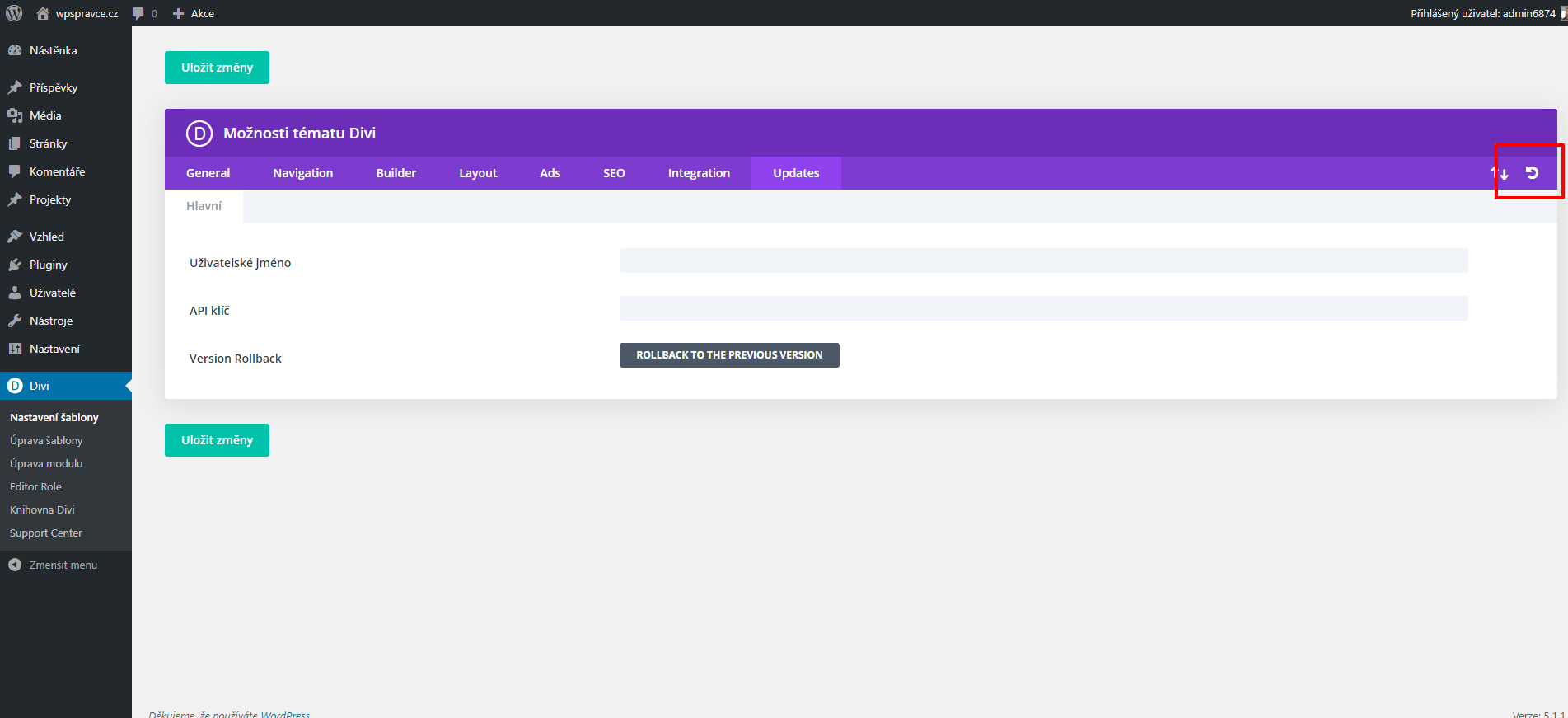Click the Nástroje wrench icon
This screenshot has height=718, width=1568.
15,321
